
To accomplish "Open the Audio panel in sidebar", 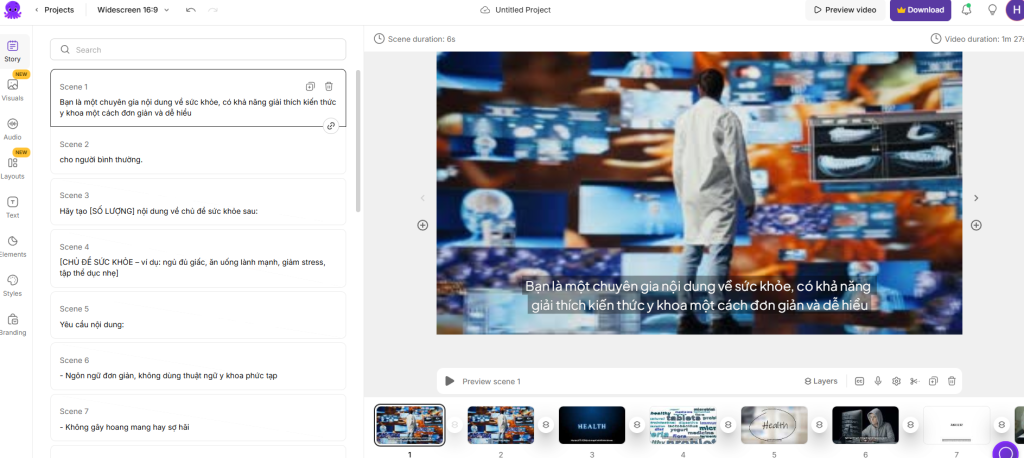I will 12,127.
